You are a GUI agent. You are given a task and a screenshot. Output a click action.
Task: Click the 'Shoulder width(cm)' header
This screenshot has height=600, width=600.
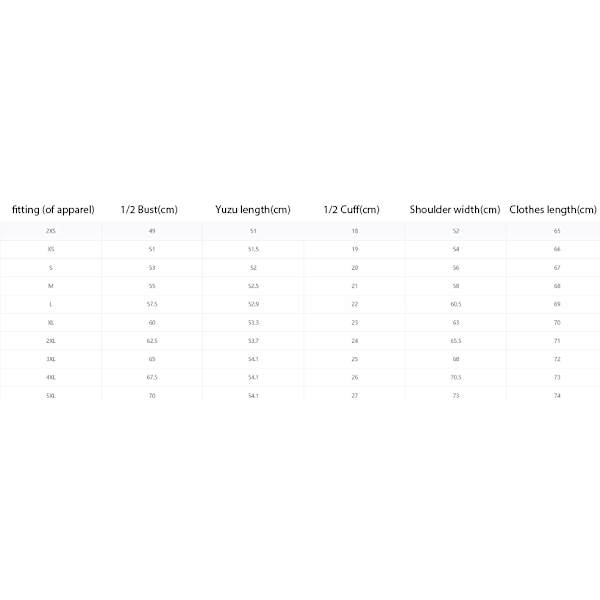[x=455, y=210]
